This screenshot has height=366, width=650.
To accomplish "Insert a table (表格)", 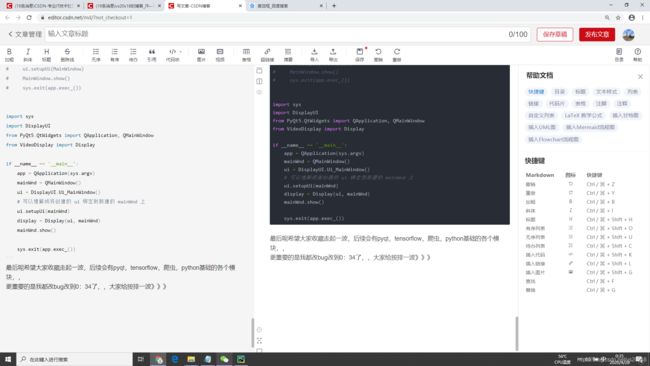I will [246, 54].
